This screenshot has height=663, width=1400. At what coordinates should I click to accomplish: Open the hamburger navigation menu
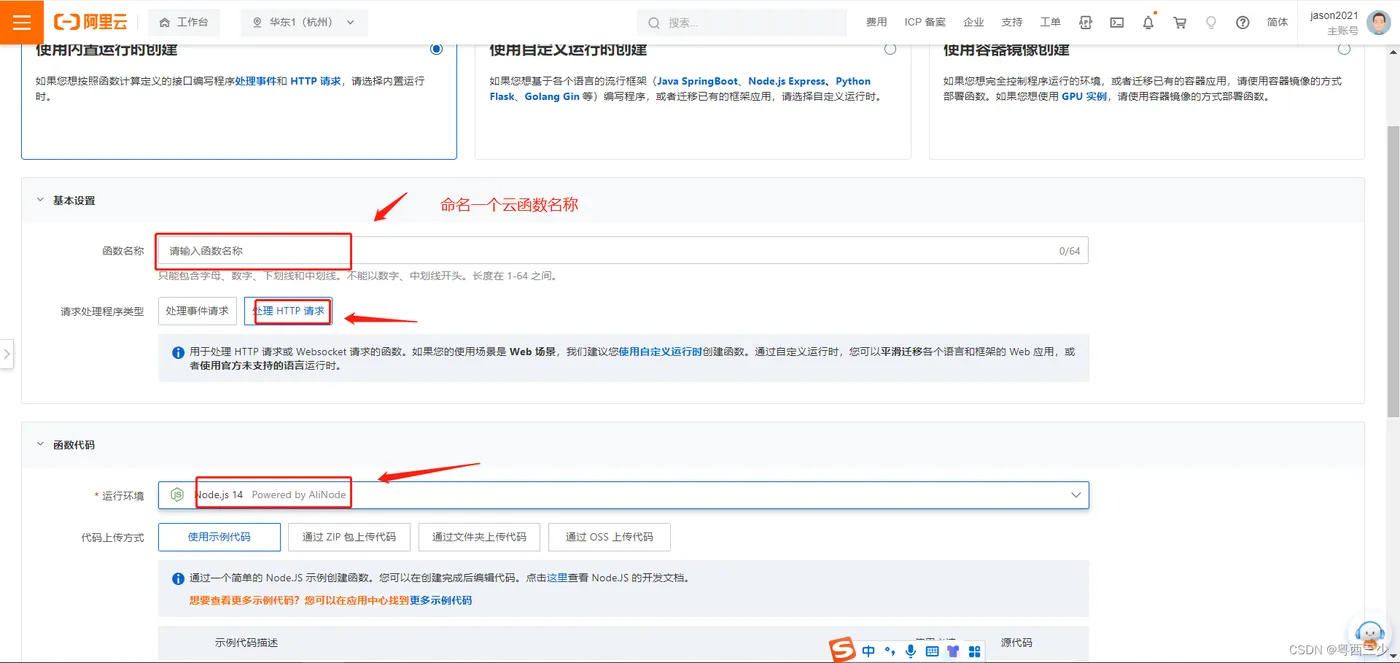[22, 22]
